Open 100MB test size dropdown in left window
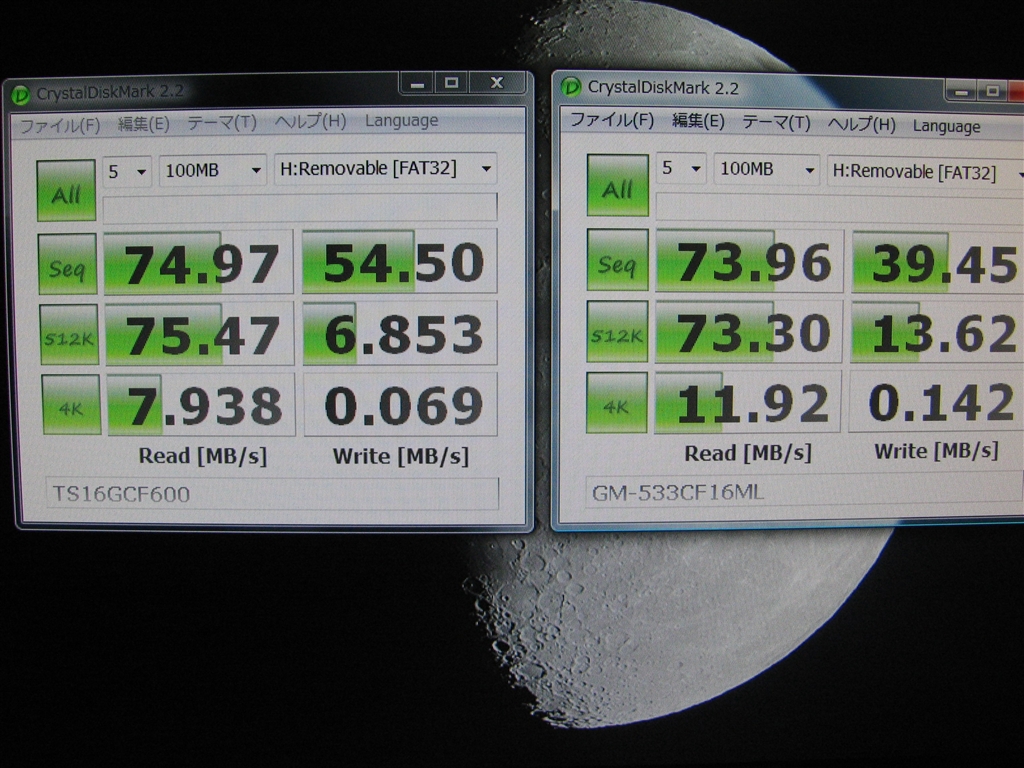The height and width of the screenshot is (768, 1024). [213, 170]
